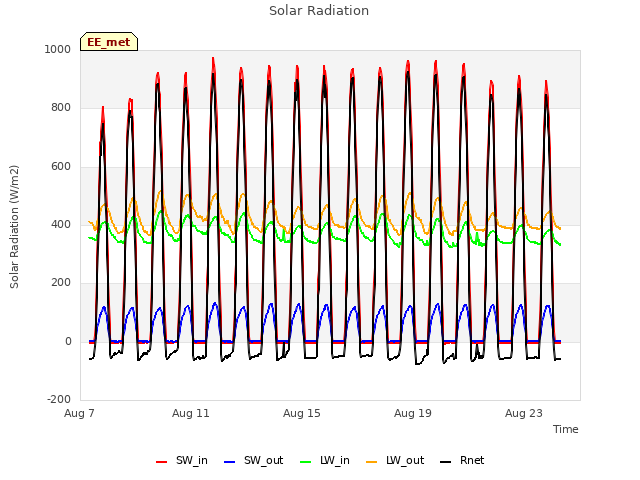Click the Solar Radiation (W/m2) axis label
Viewport: 640px width, 480px height.
pyautogui.click(x=14, y=227)
